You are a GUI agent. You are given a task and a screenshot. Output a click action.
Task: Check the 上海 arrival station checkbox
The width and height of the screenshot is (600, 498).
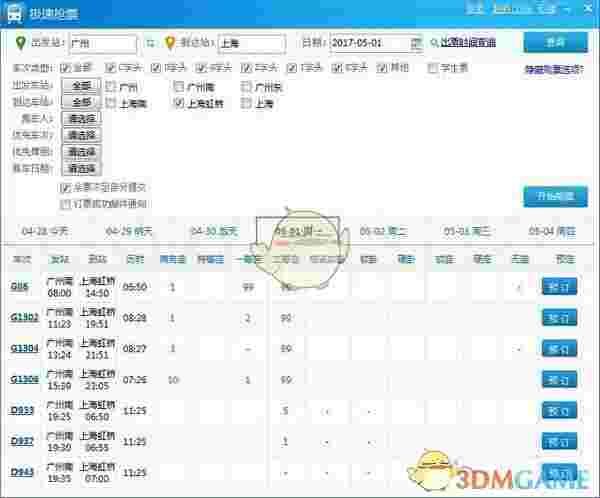[246, 103]
